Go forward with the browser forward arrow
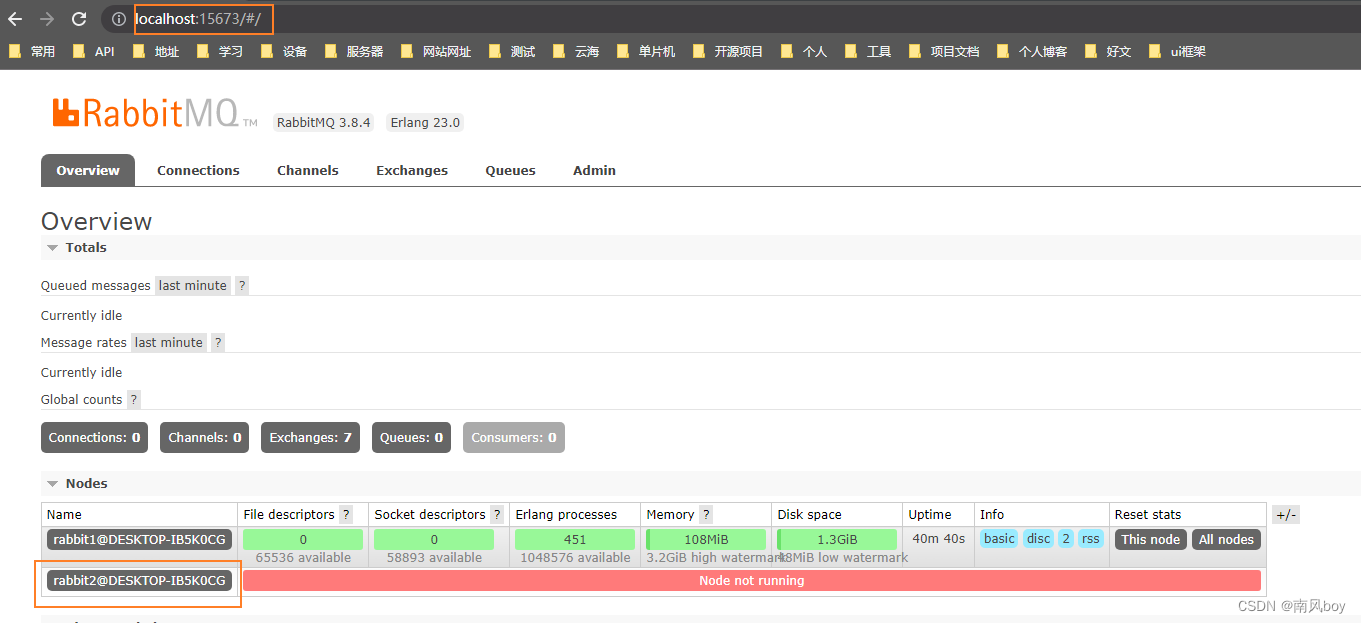The height and width of the screenshot is (623, 1361). 47,19
